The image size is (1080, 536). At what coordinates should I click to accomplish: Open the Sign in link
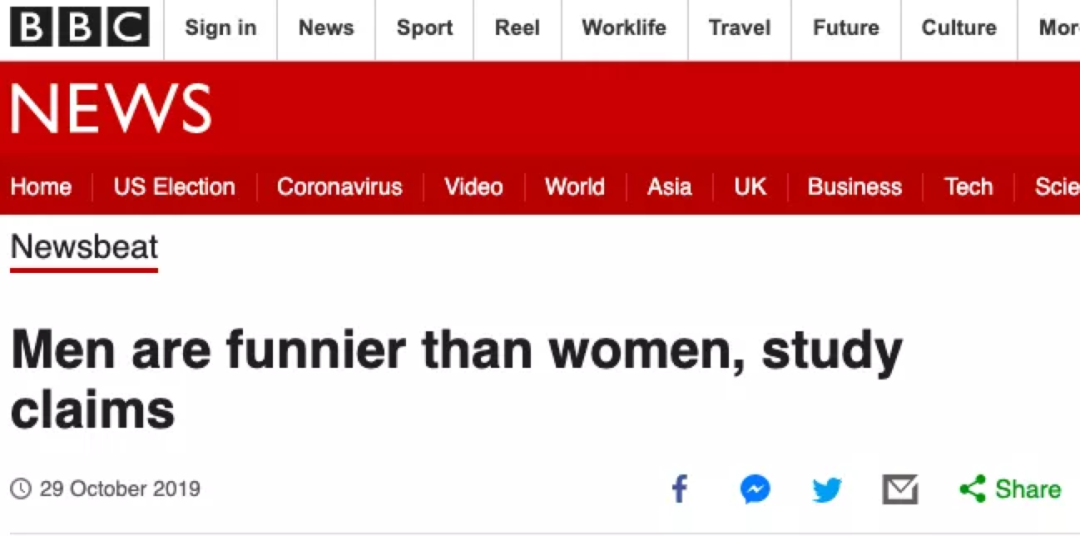220,28
